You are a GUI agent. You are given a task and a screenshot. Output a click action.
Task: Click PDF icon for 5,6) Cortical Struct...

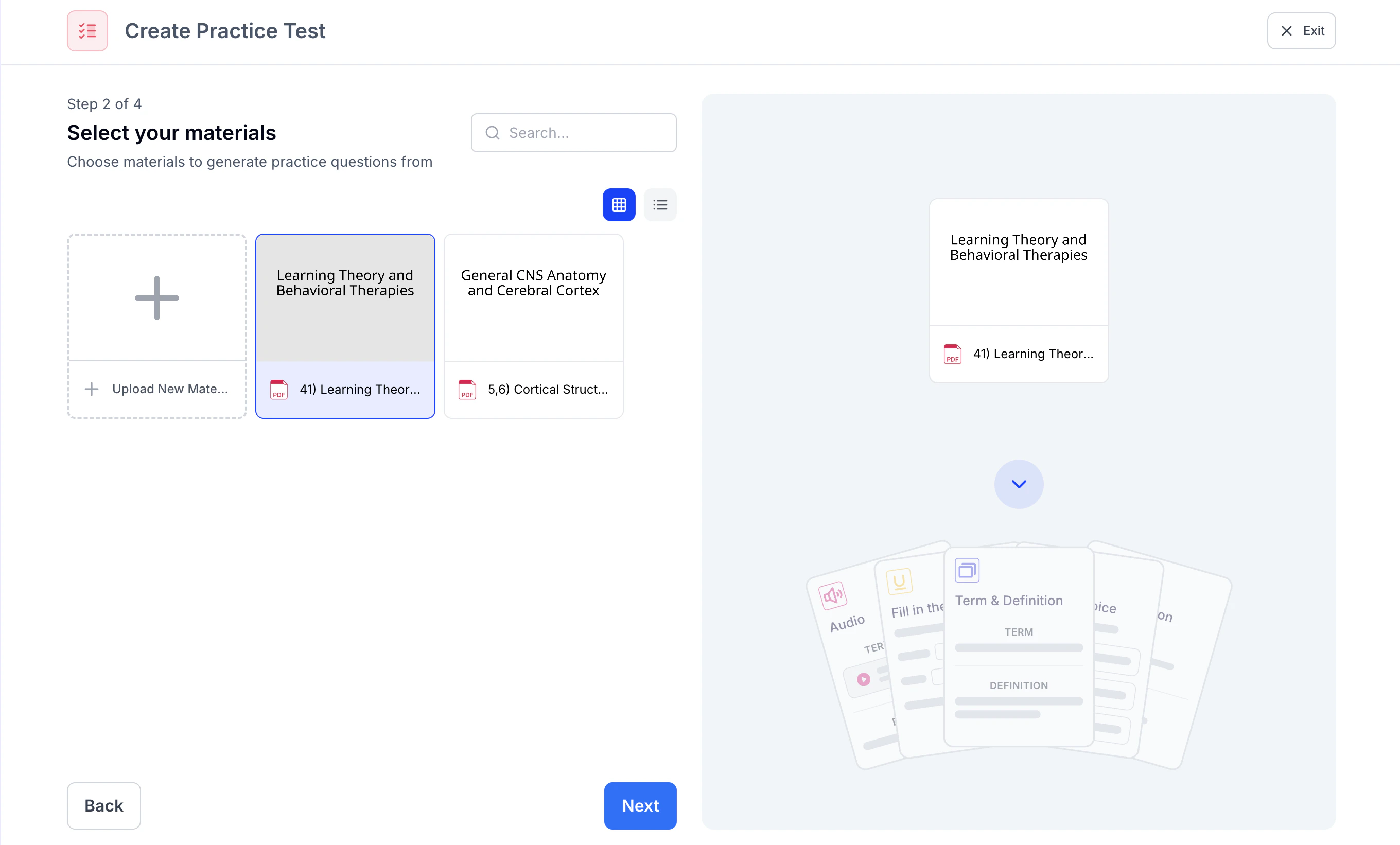pyautogui.click(x=467, y=390)
